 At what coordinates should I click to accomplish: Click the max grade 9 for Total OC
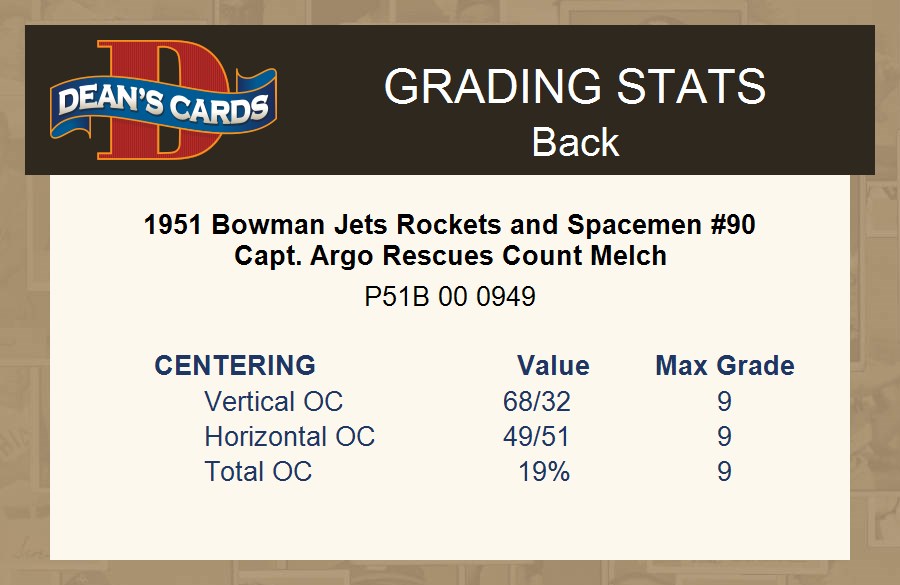point(724,472)
